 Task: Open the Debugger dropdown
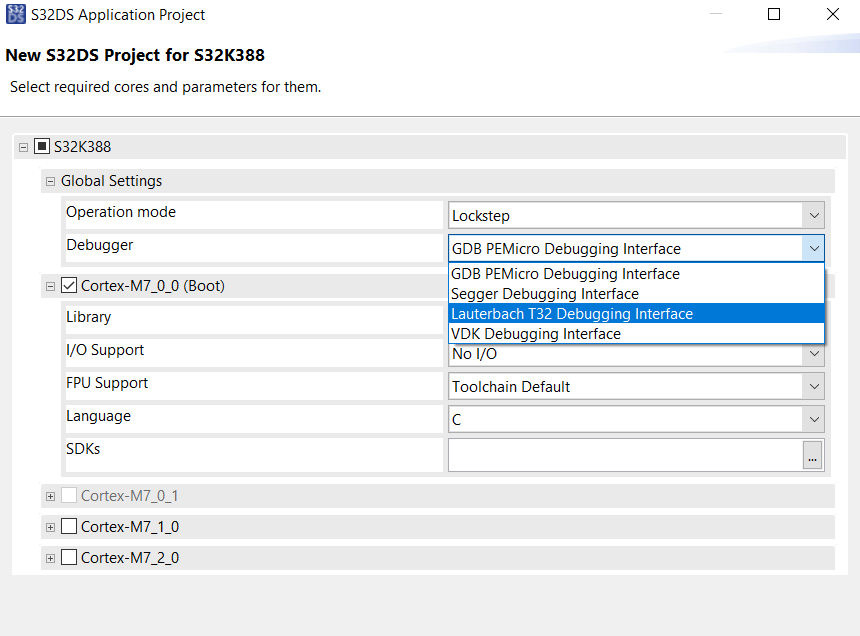(x=814, y=248)
